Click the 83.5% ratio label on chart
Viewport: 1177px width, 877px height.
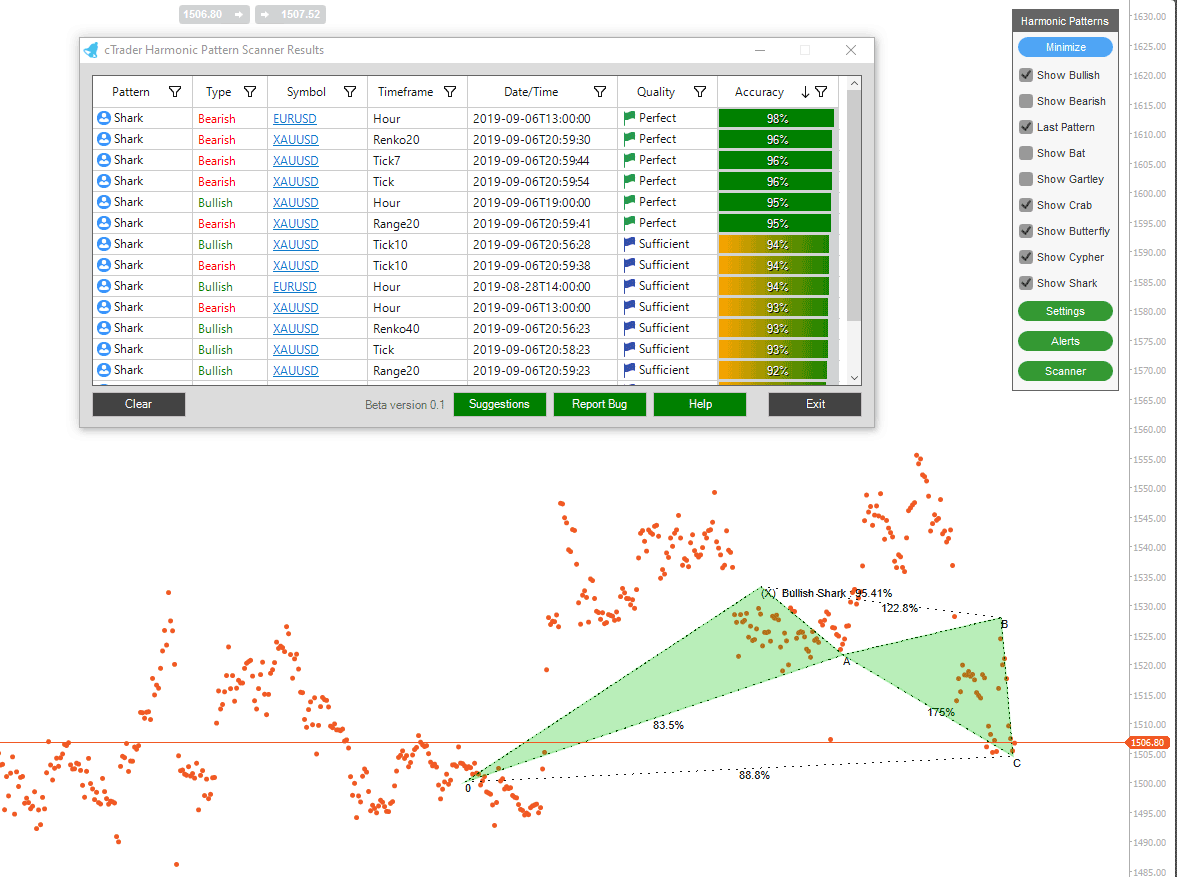pos(668,725)
